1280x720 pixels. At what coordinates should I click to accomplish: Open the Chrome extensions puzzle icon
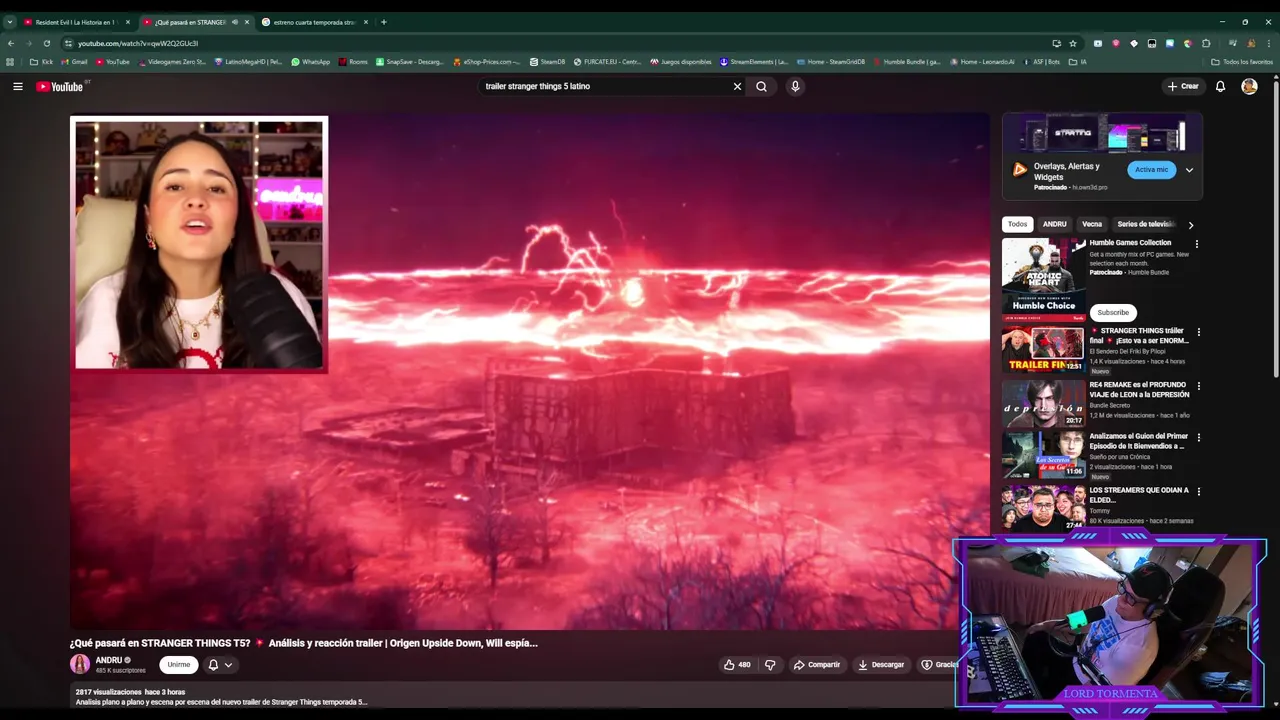pyautogui.click(x=1206, y=43)
